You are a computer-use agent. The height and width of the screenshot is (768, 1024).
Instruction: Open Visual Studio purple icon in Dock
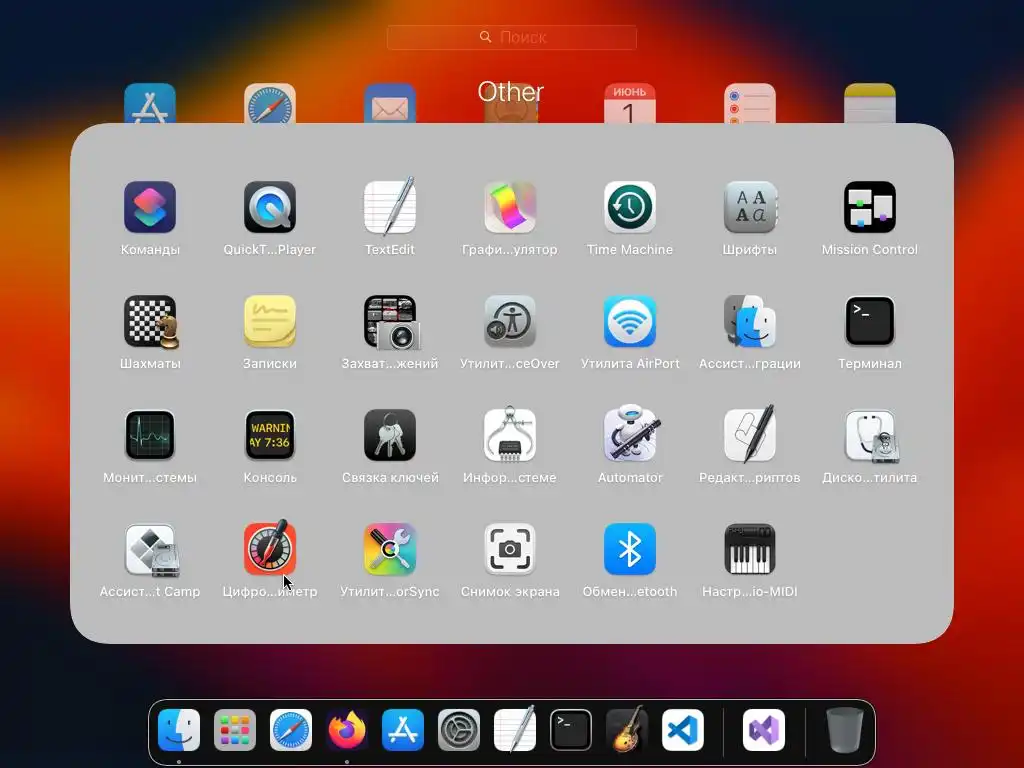[763, 729]
